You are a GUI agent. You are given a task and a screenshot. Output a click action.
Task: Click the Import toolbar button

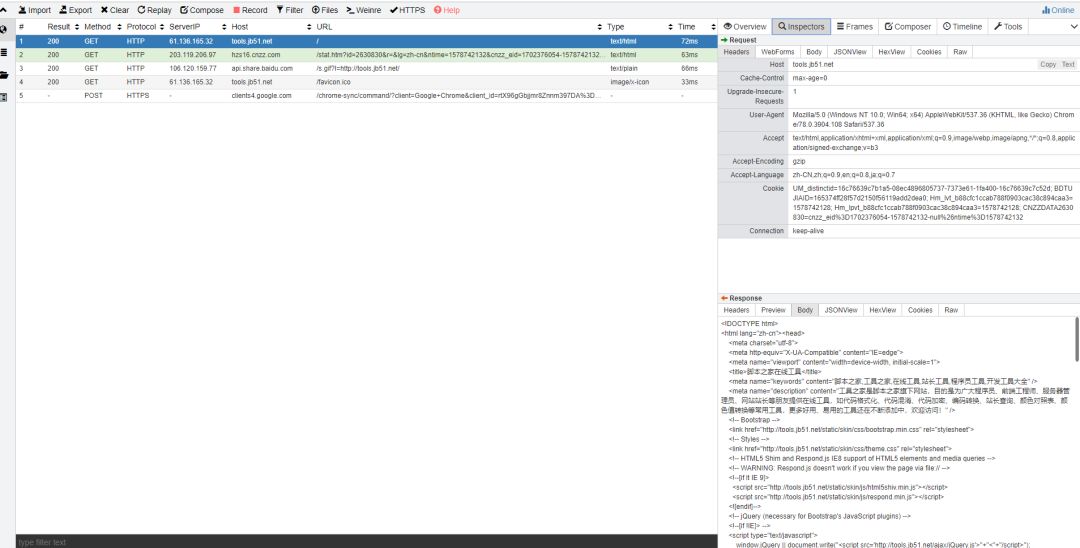34,10
